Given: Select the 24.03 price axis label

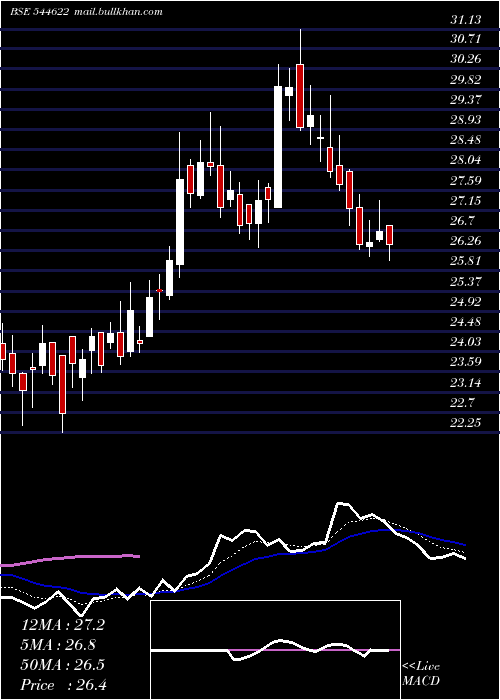Looking at the screenshot, I should (x=466, y=342).
